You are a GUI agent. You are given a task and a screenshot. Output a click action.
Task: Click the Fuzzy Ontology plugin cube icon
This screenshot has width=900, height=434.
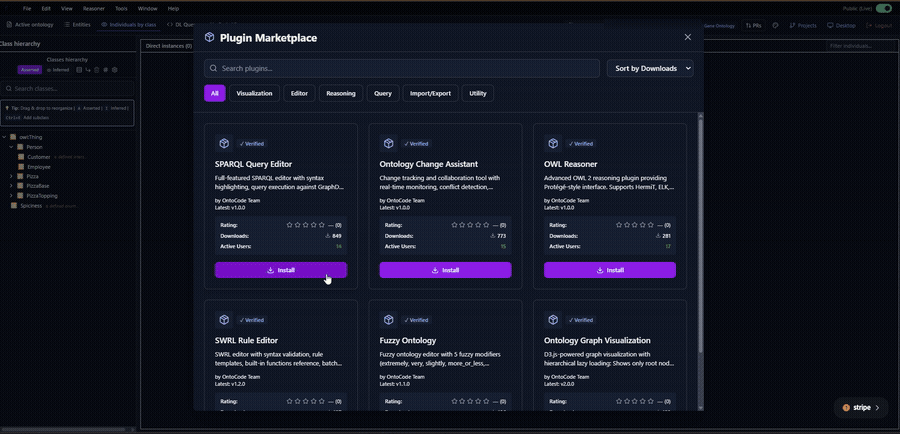(389, 320)
